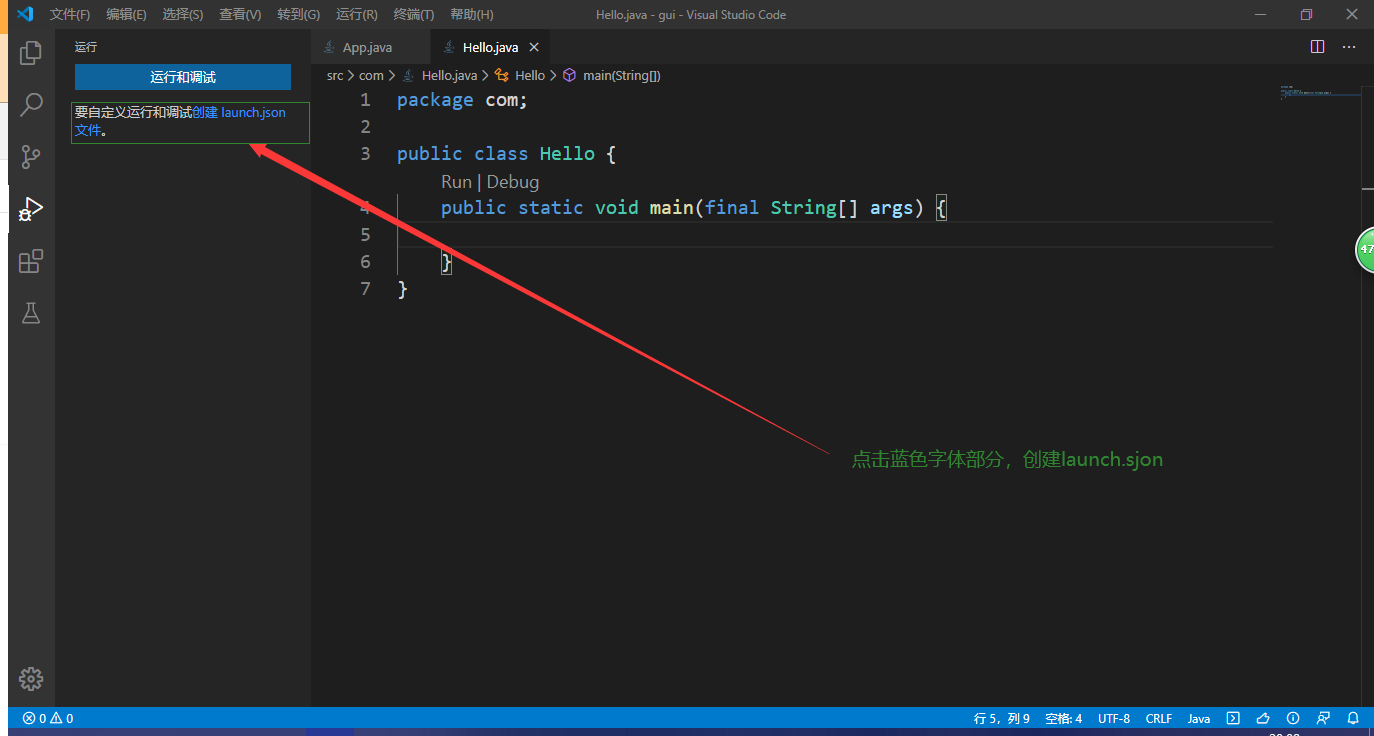The image size is (1374, 736).
Task: Open notifications via the bell icon
Action: click(1353, 718)
